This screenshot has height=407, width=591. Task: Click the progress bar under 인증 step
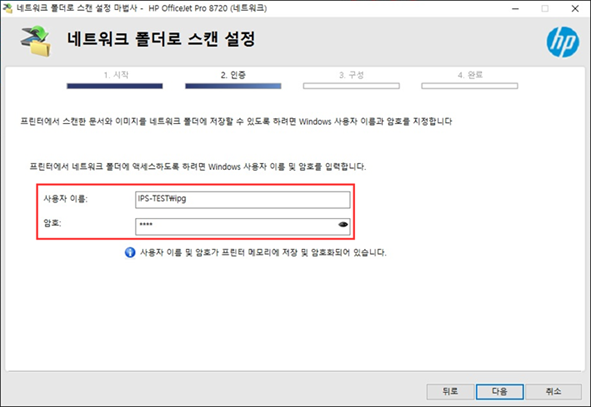[x=233, y=86]
